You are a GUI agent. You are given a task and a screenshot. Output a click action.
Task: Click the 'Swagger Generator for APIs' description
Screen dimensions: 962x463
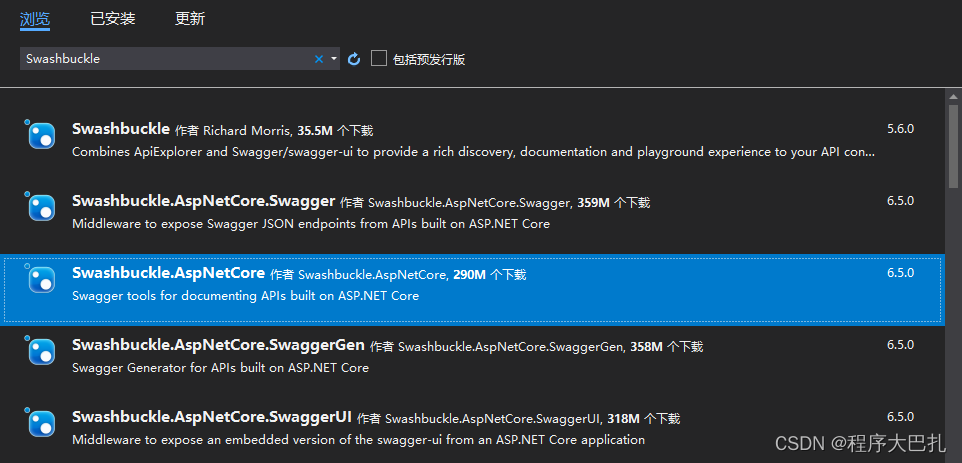tap(220, 368)
